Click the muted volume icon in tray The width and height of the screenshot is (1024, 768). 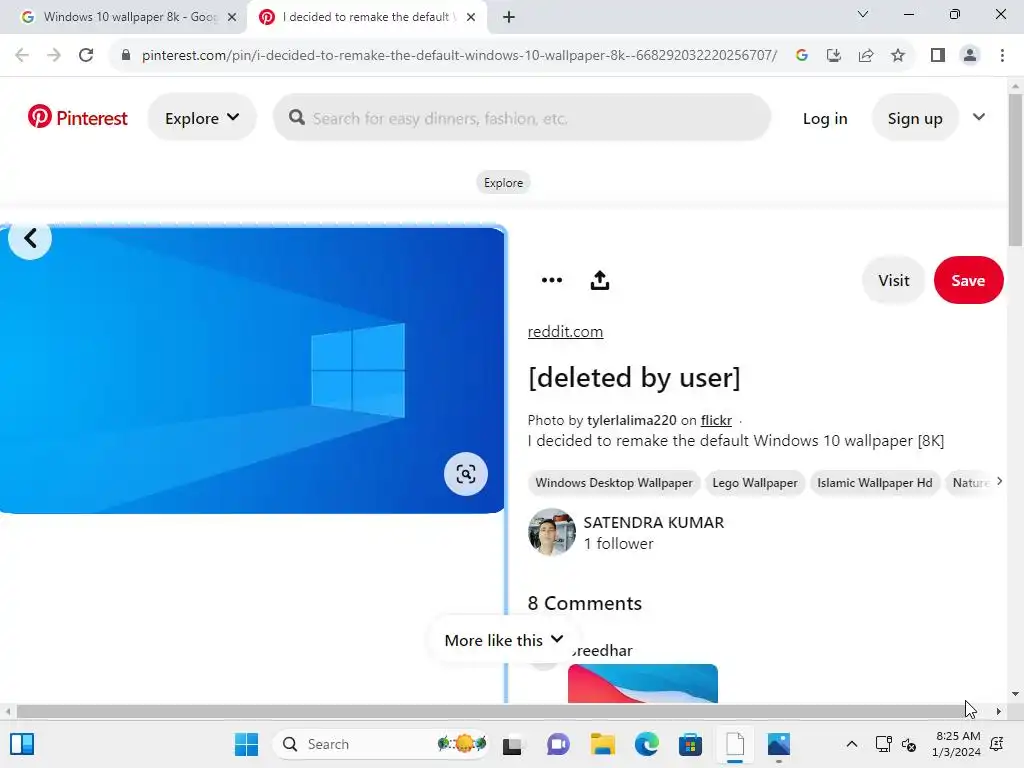(909, 744)
